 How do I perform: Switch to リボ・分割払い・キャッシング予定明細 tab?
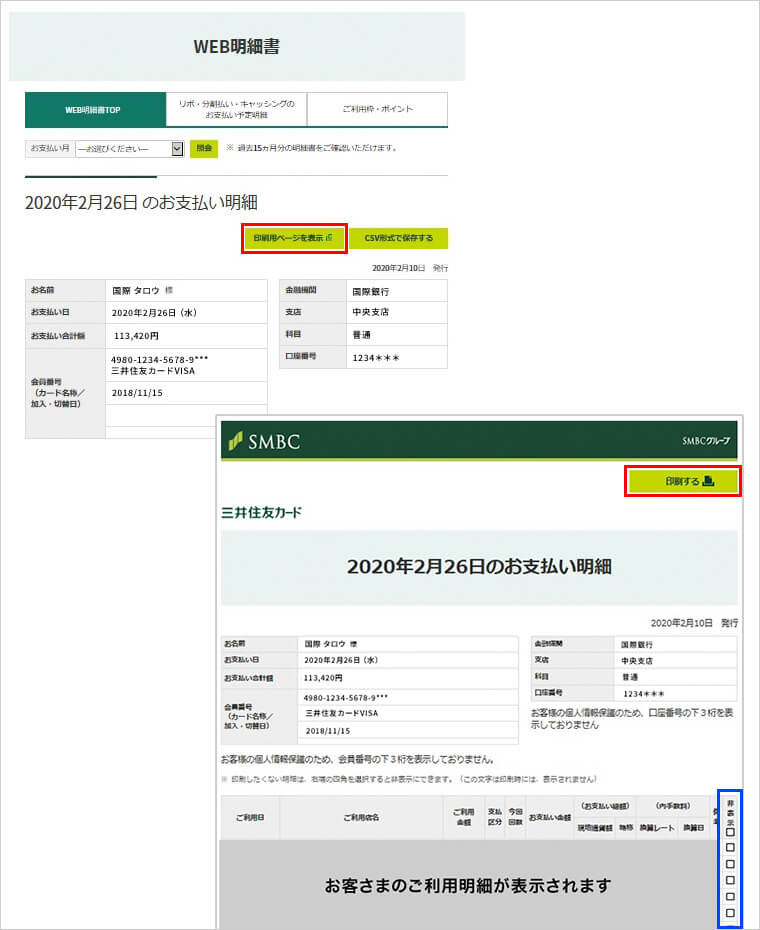coord(236,109)
